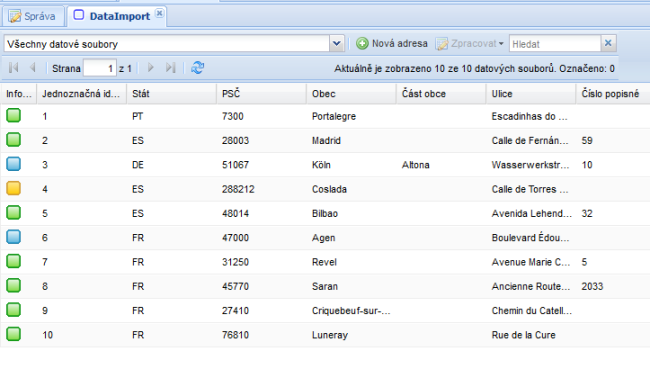
Task: Select the Revel cell
Action: (324, 262)
